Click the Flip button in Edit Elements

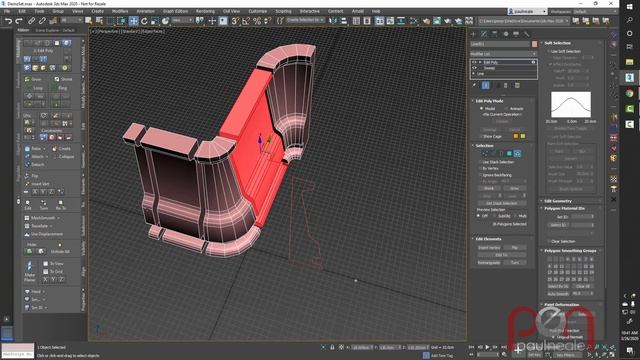[515, 248]
